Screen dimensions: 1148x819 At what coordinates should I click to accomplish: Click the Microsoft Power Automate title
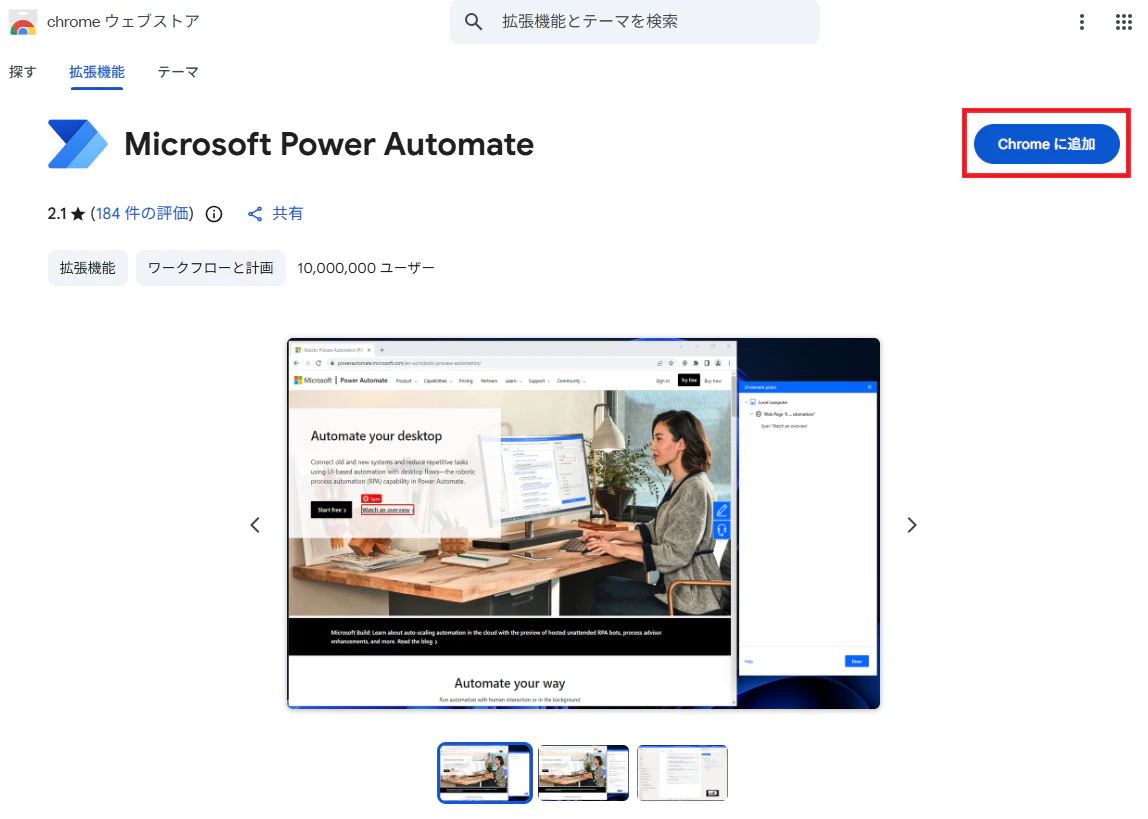coord(329,144)
